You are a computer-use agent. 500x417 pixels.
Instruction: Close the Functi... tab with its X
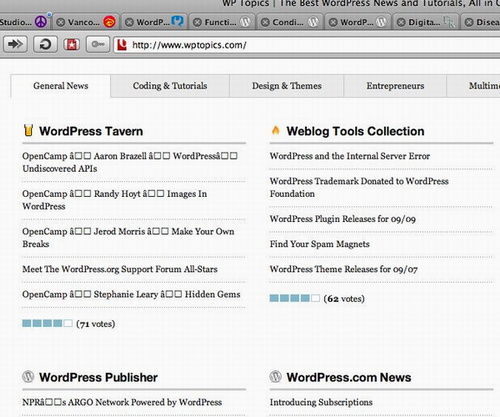[197, 22]
